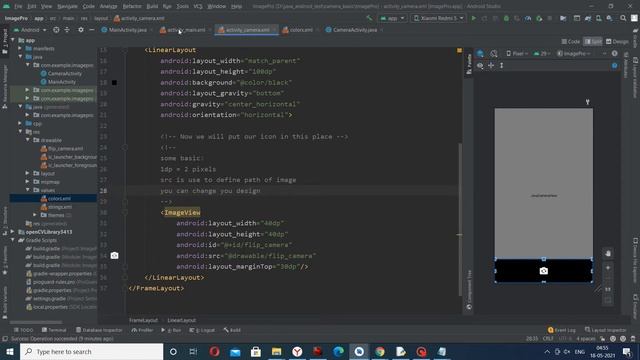Zoom in with the plus button in preview

(x=608, y=268)
